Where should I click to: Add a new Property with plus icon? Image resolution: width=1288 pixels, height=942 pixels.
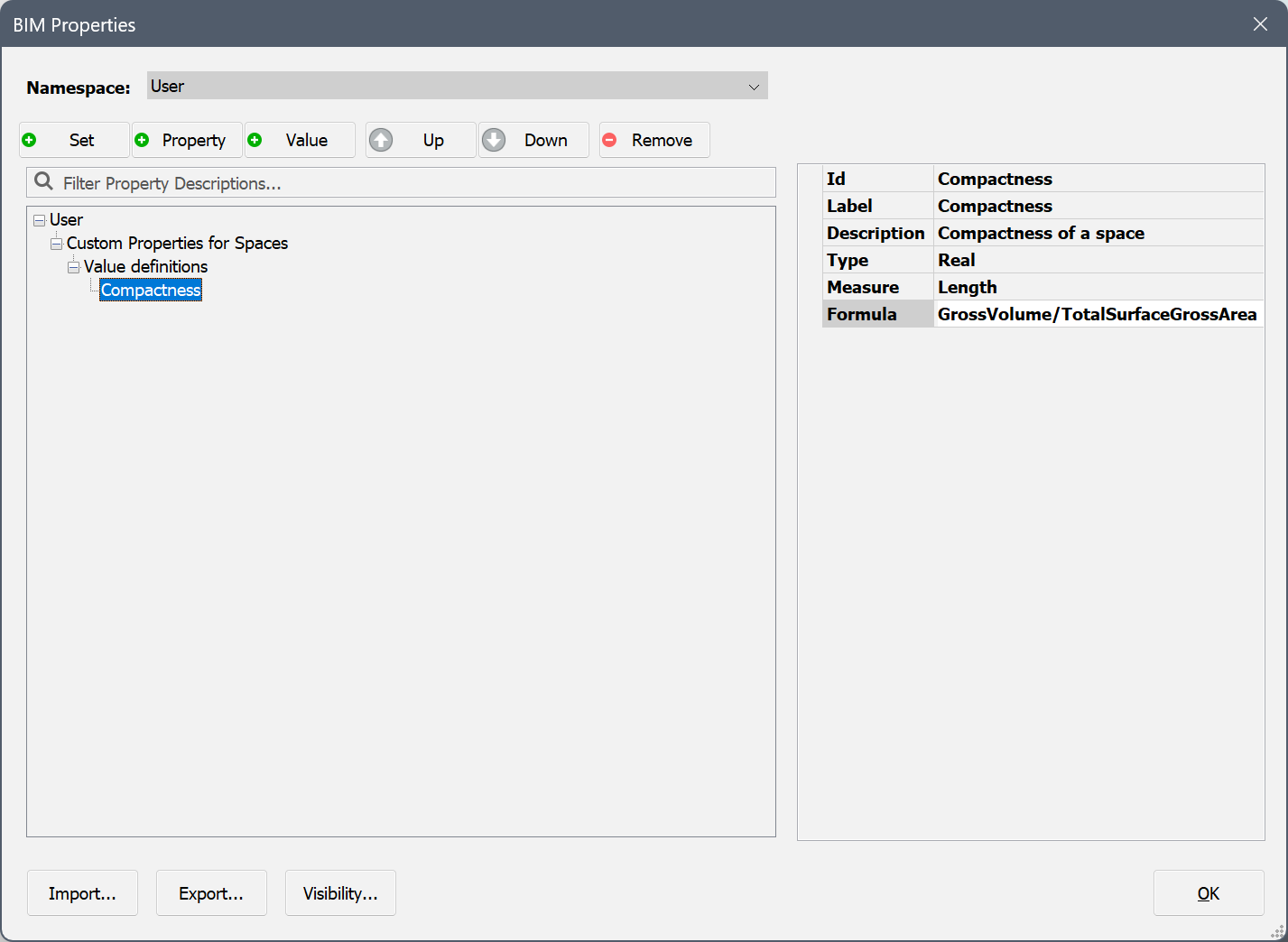pyautogui.click(x=143, y=140)
